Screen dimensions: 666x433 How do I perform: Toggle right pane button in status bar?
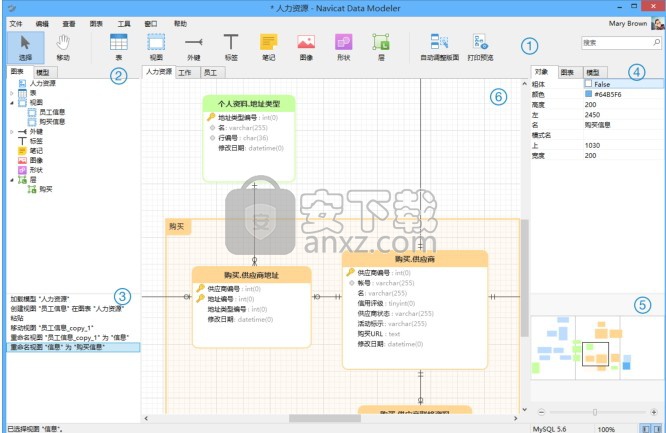(x=657, y=429)
